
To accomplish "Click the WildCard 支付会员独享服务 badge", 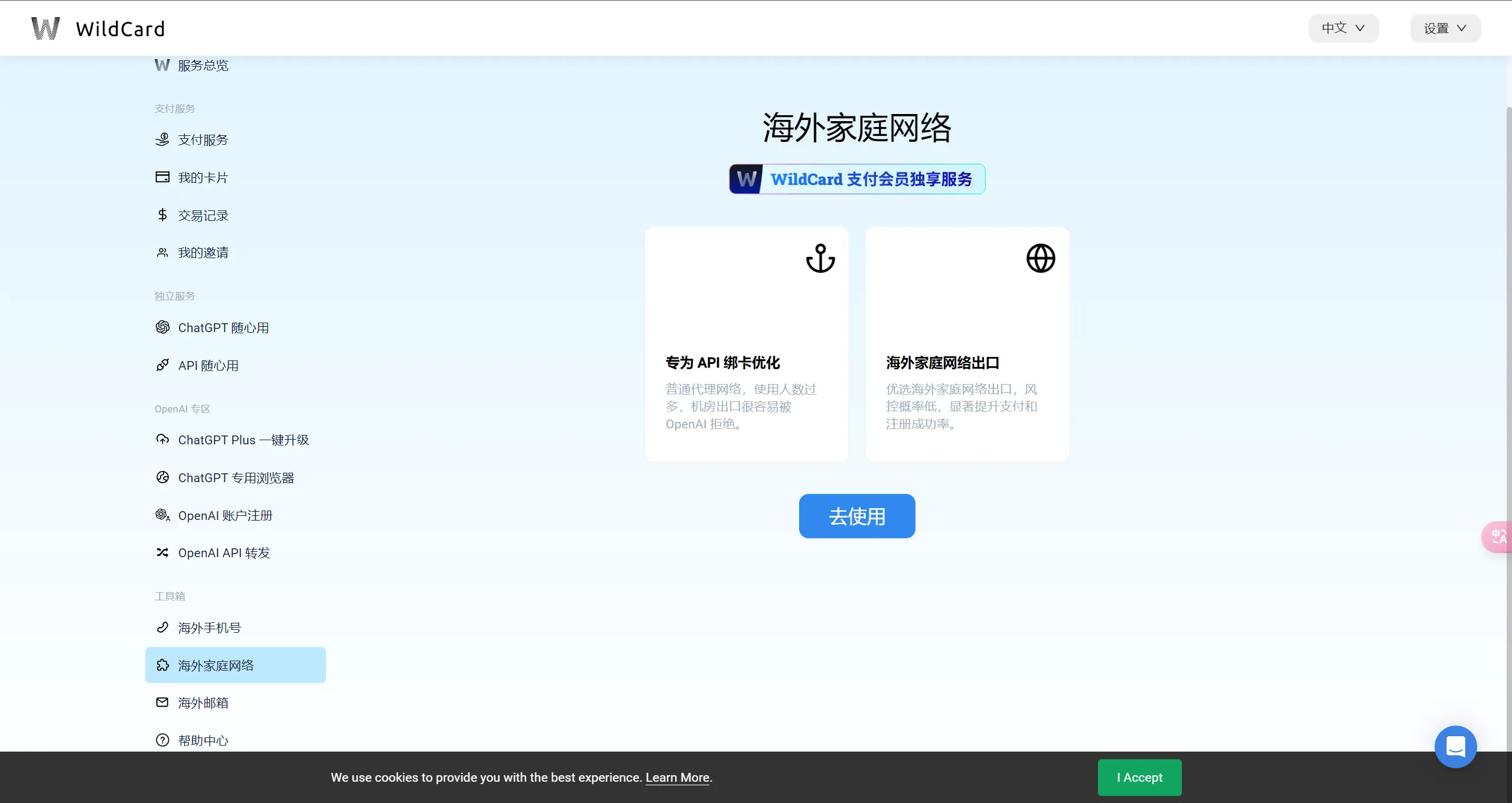I will [857, 179].
